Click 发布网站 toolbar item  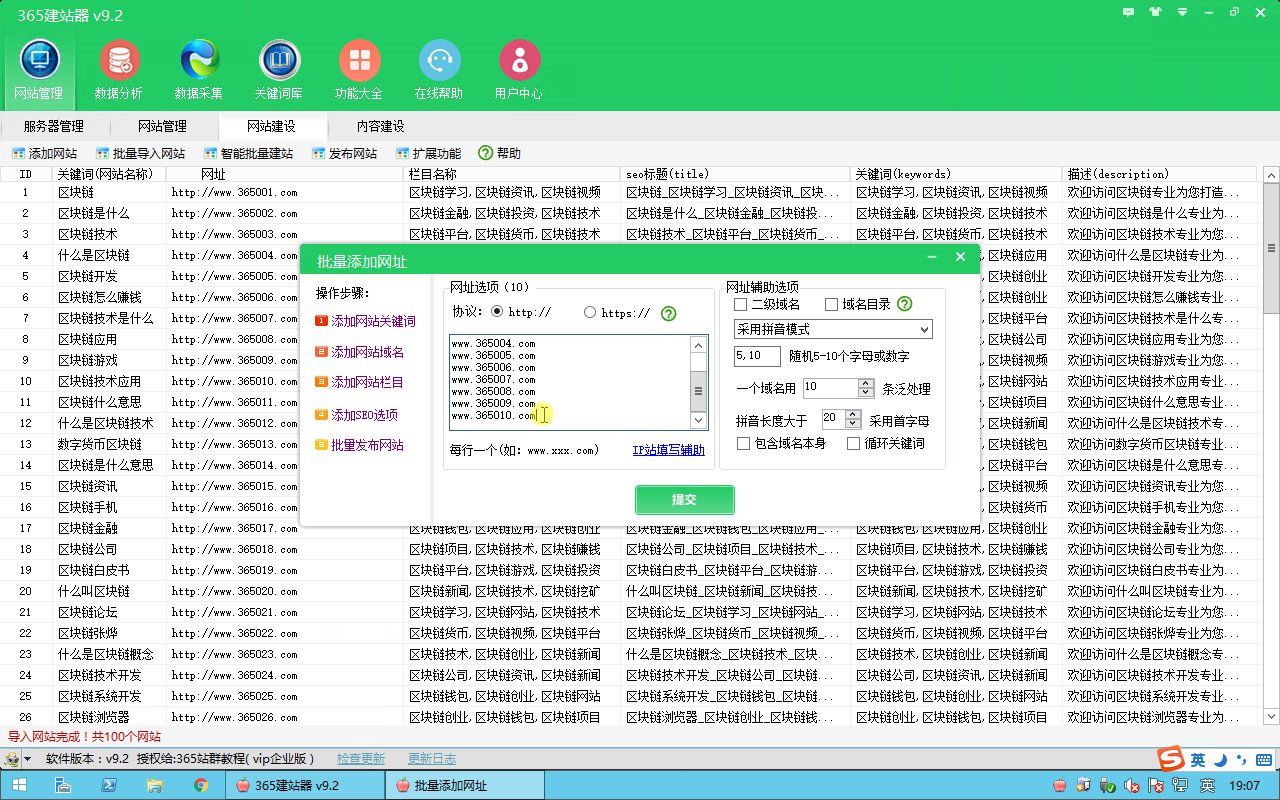[x=345, y=153]
